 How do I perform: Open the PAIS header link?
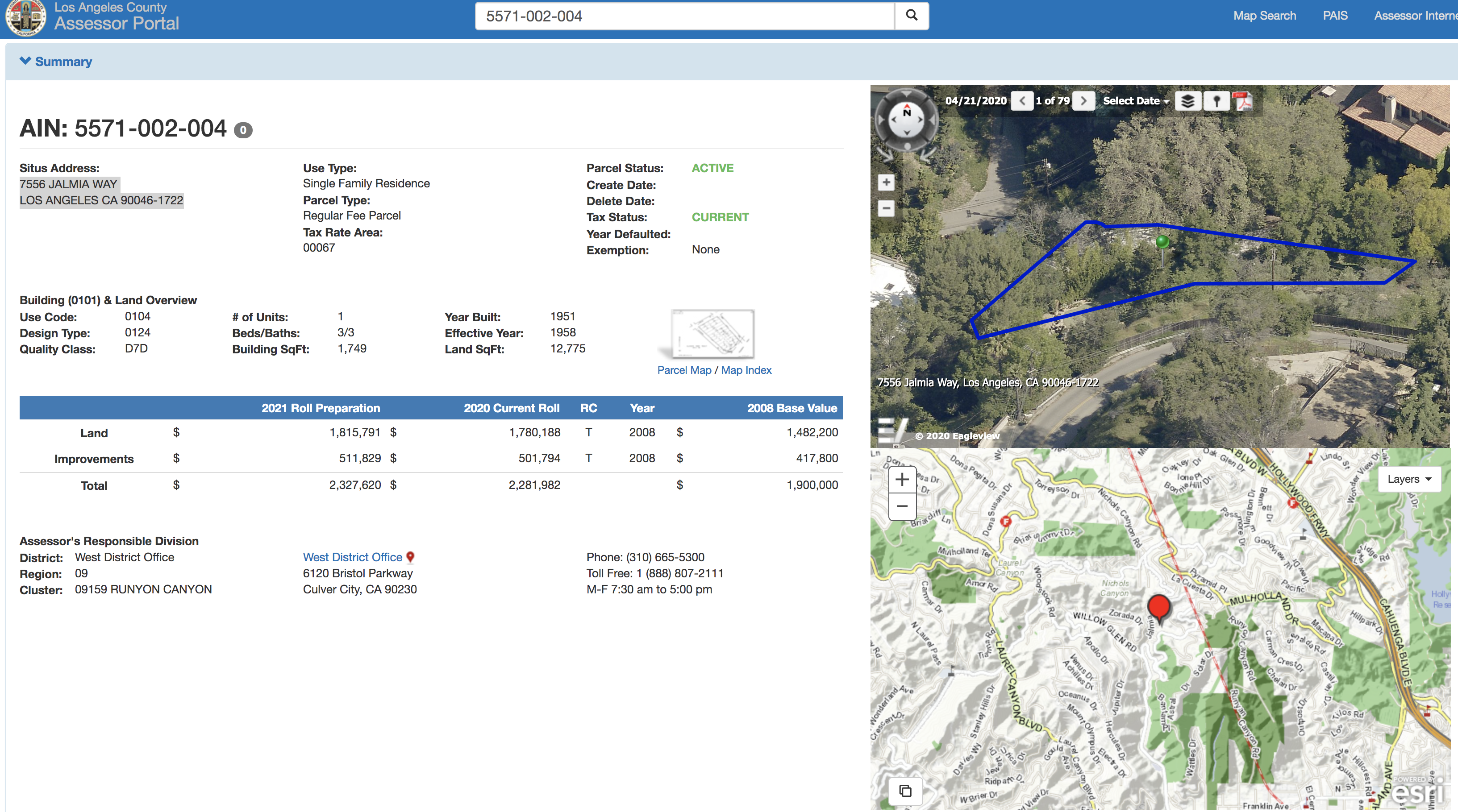[1335, 16]
